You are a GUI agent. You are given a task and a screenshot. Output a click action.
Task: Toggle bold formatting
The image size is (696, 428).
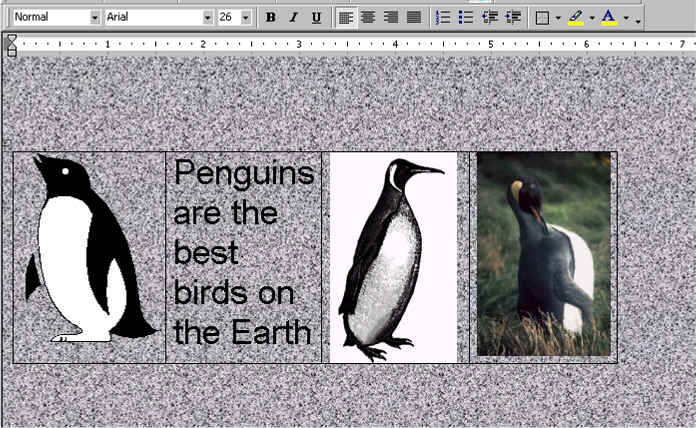271,18
